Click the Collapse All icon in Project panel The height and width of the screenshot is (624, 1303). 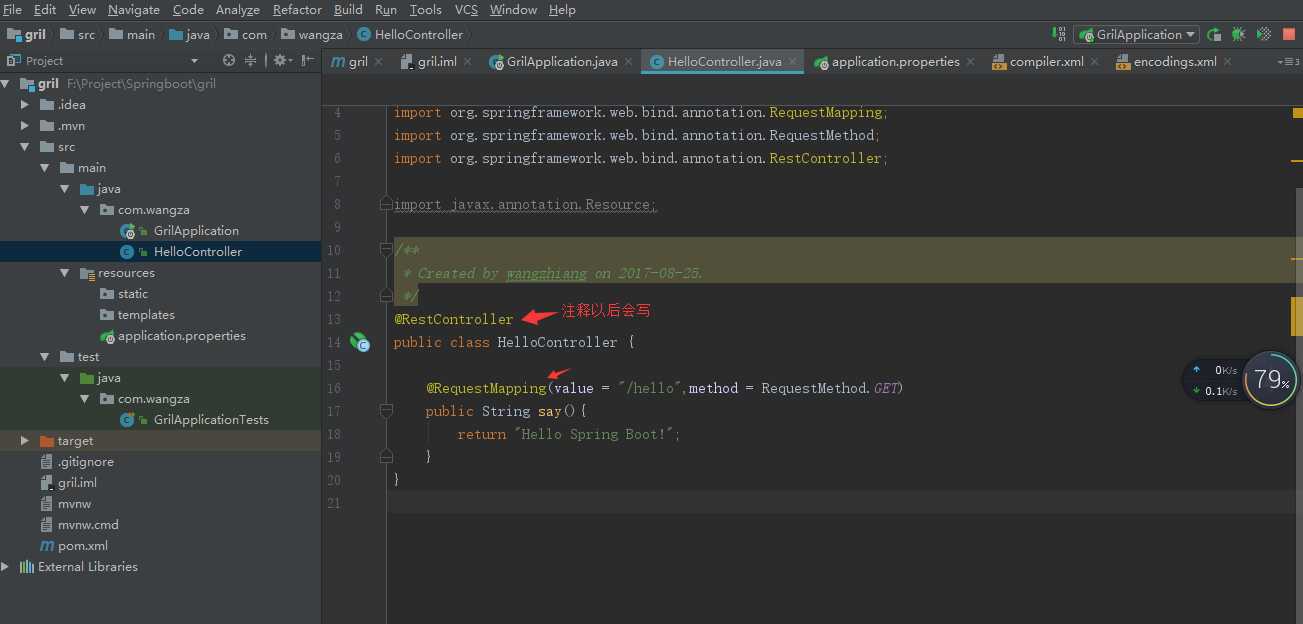click(x=251, y=60)
